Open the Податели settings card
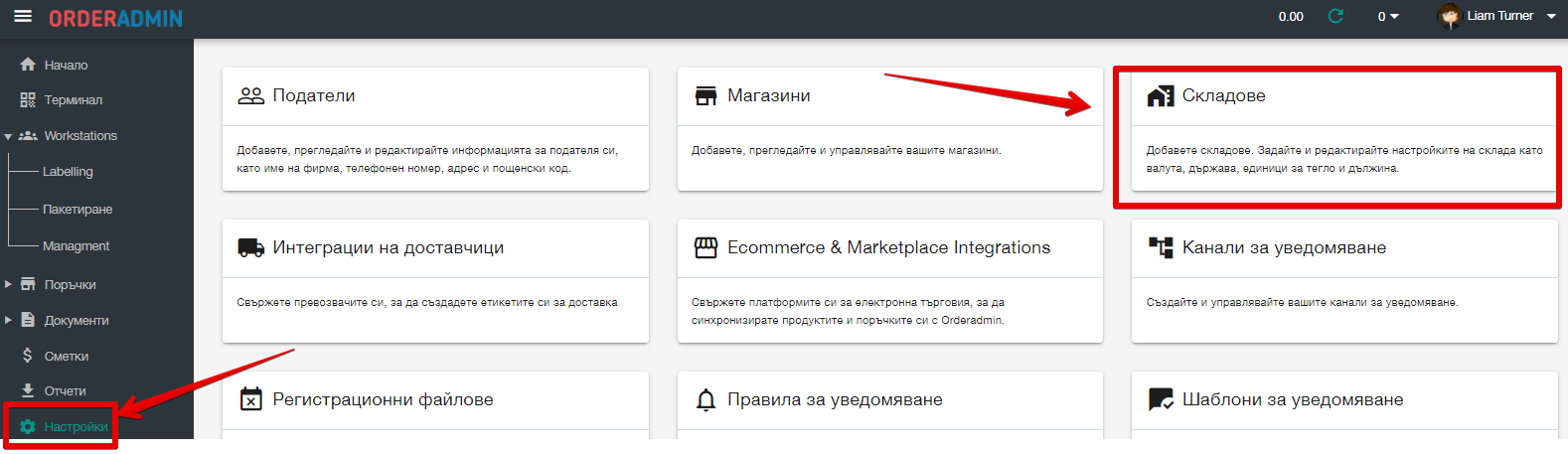This screenshot has height=454, width=1568. (x=435, y=129)
